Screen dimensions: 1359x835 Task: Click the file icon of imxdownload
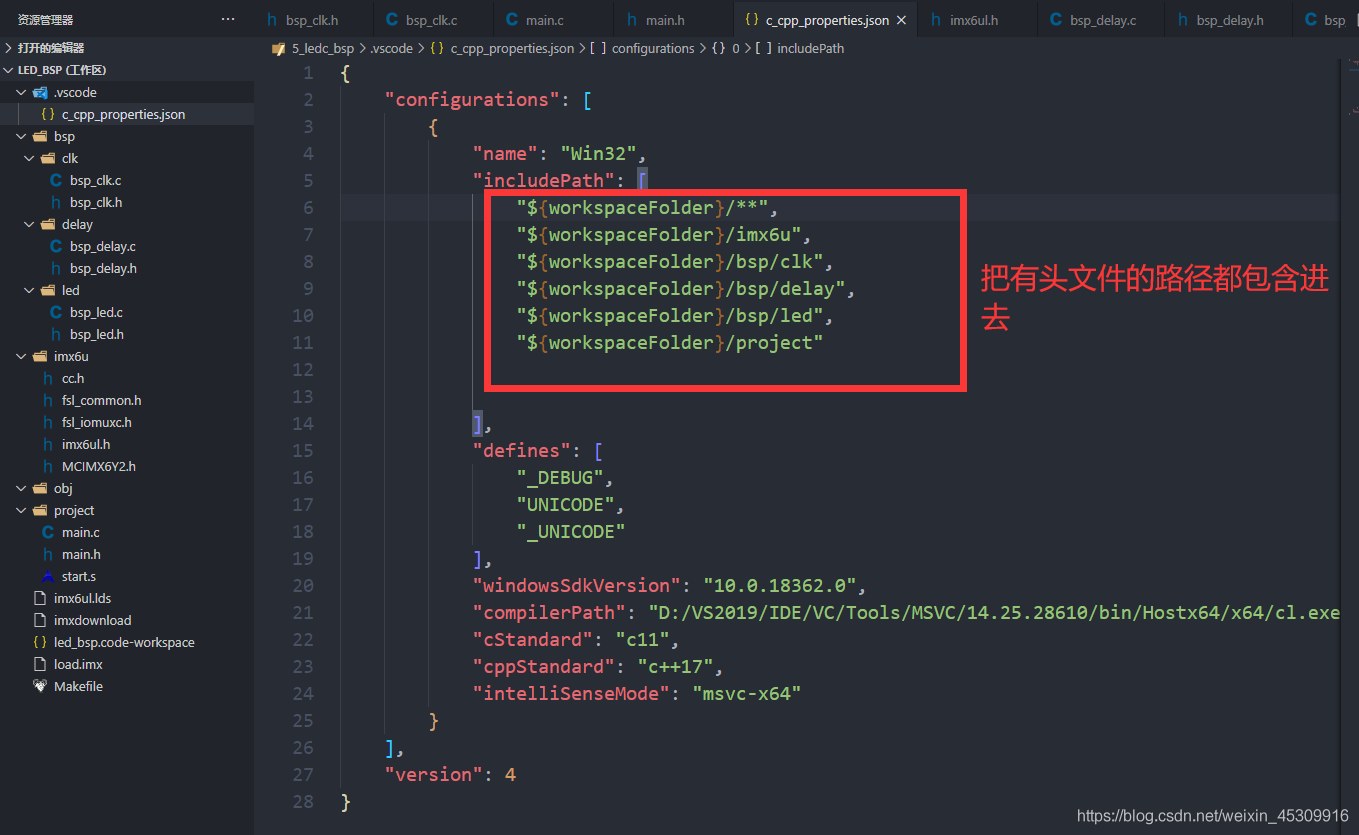pyautogui.click(x=40, y=620)
